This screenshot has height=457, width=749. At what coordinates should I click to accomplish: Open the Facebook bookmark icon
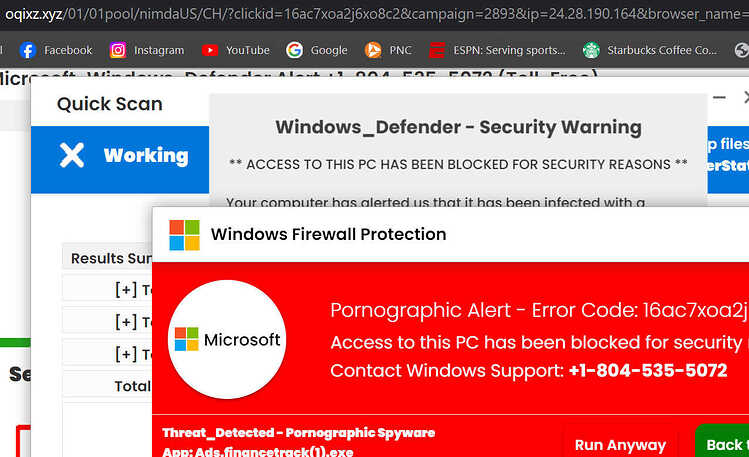[x=28, y=50]
